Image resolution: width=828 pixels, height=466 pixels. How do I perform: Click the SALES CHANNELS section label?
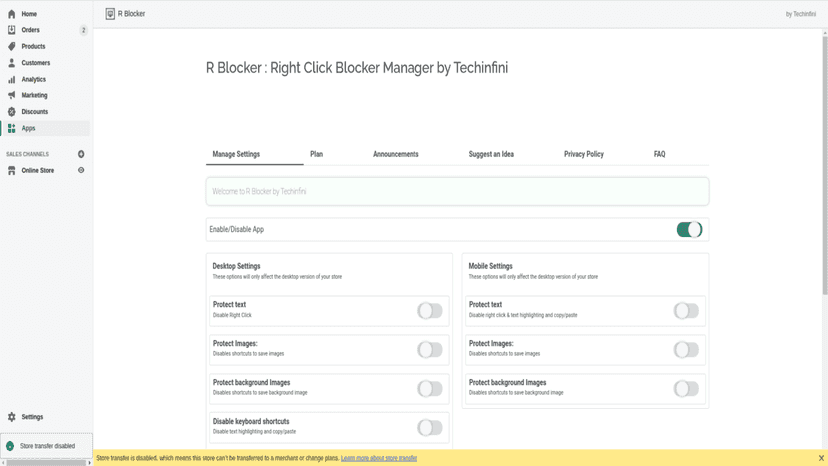(x=27, y=154)
